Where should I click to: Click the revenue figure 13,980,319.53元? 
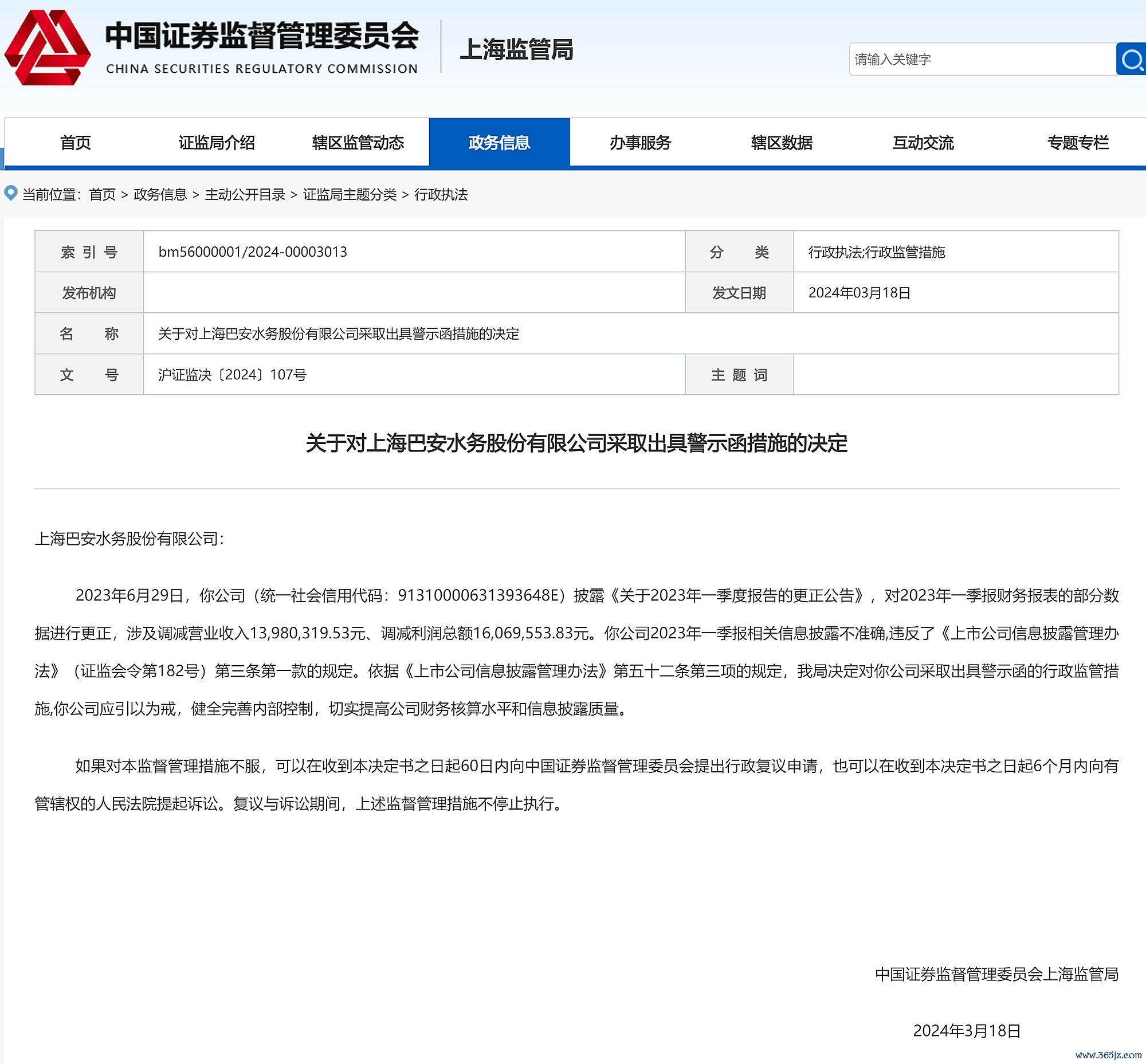point(308,633)
